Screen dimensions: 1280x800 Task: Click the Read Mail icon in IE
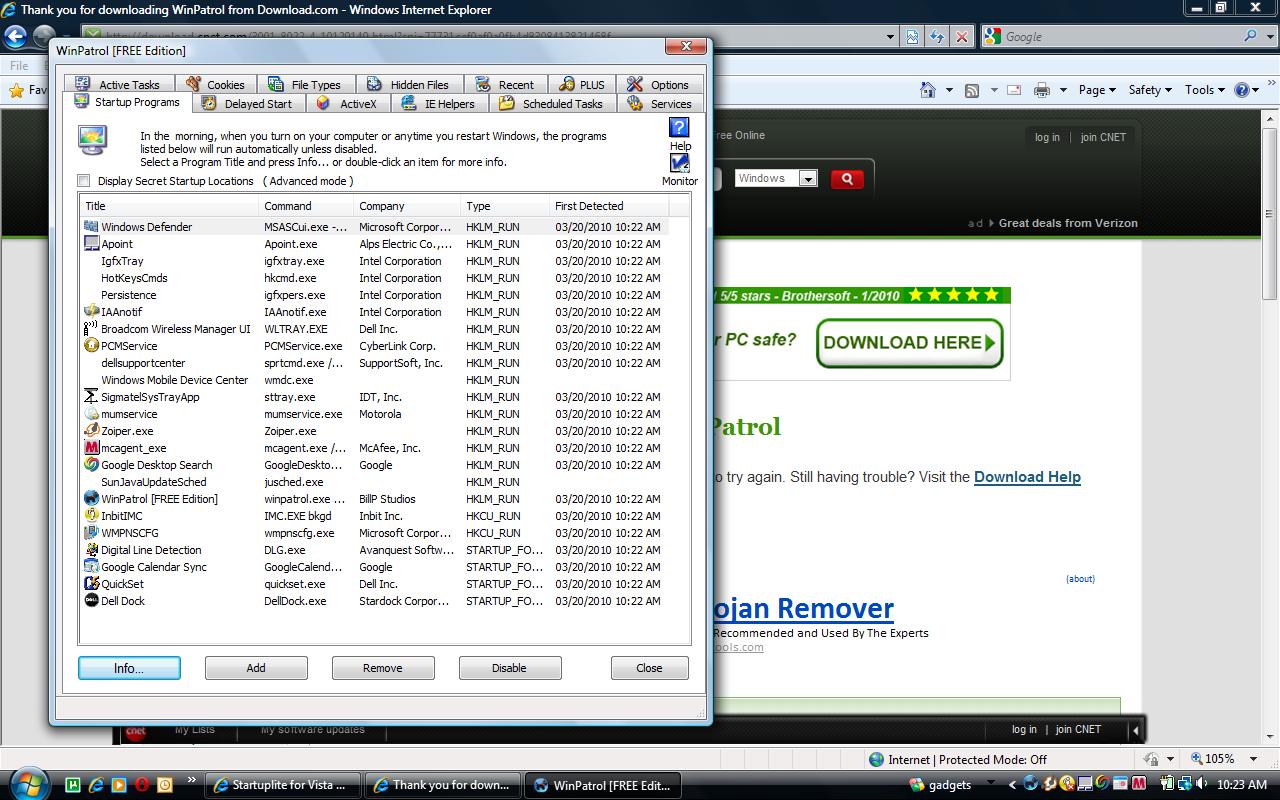[1014, 90]
